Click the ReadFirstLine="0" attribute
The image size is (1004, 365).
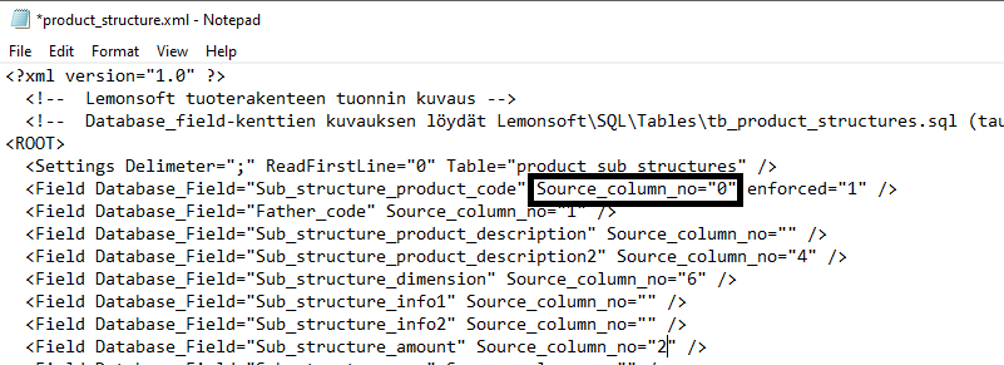pyautogui.click(x=351, y=166)
